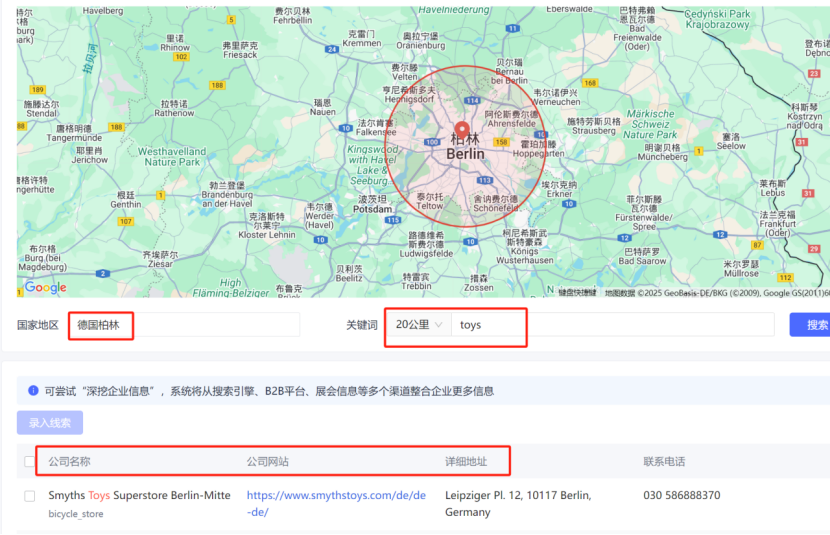Viewport: 830px width, 535px height.
Task: Click the 录入线索 button
Action: click(50, 423)
